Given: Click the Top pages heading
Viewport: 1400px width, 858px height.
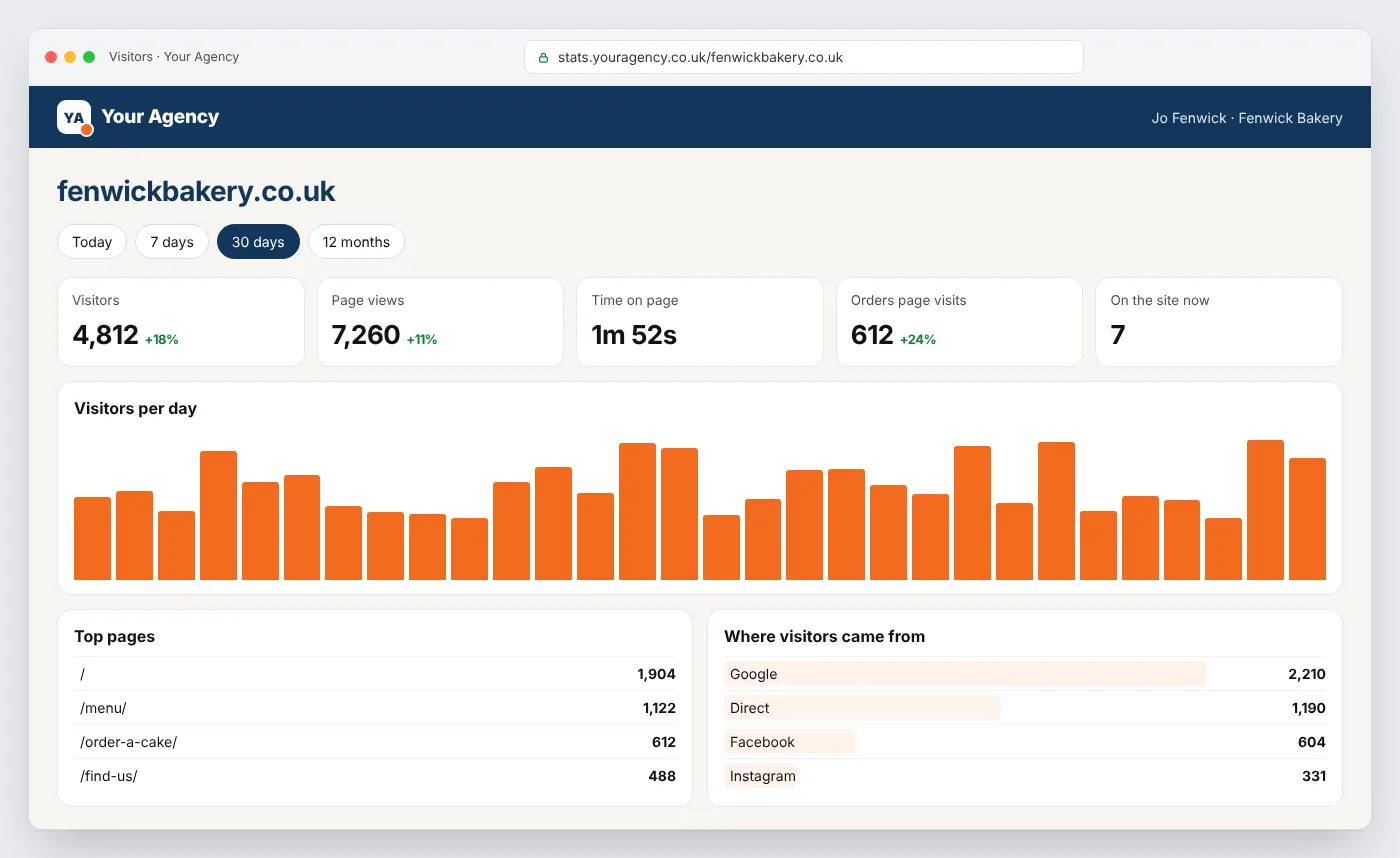Looking at the screenshot, I should pos(114,636).
